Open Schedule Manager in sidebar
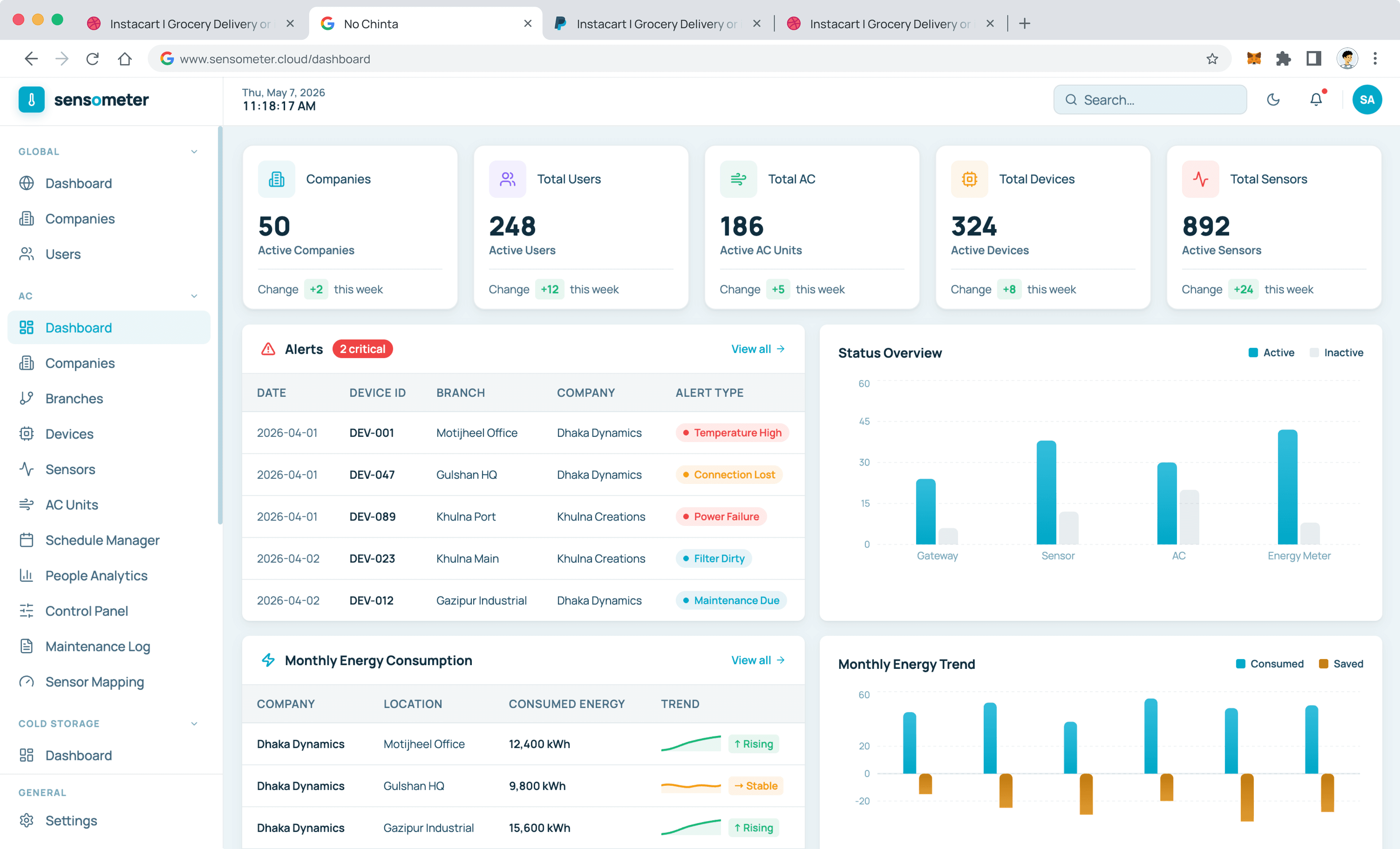This screenshot has width=1400, height=849. click(x=109, y=540)
